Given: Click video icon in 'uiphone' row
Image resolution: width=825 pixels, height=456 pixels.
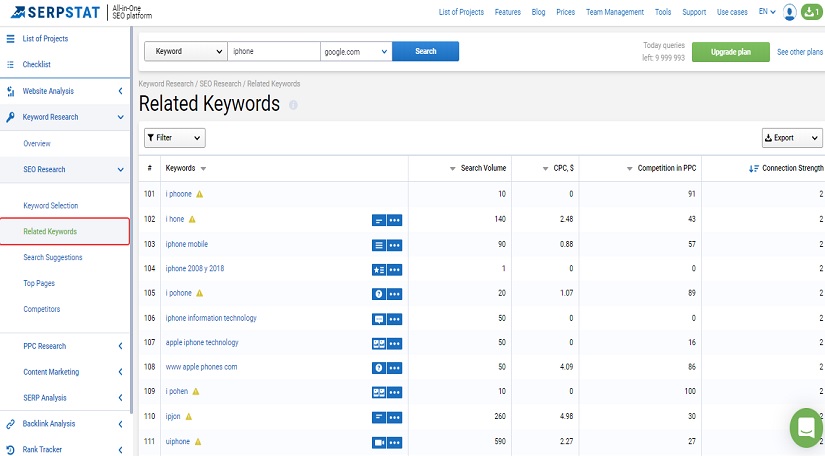Looking at the screenshot, I should [x=379, y=442].
